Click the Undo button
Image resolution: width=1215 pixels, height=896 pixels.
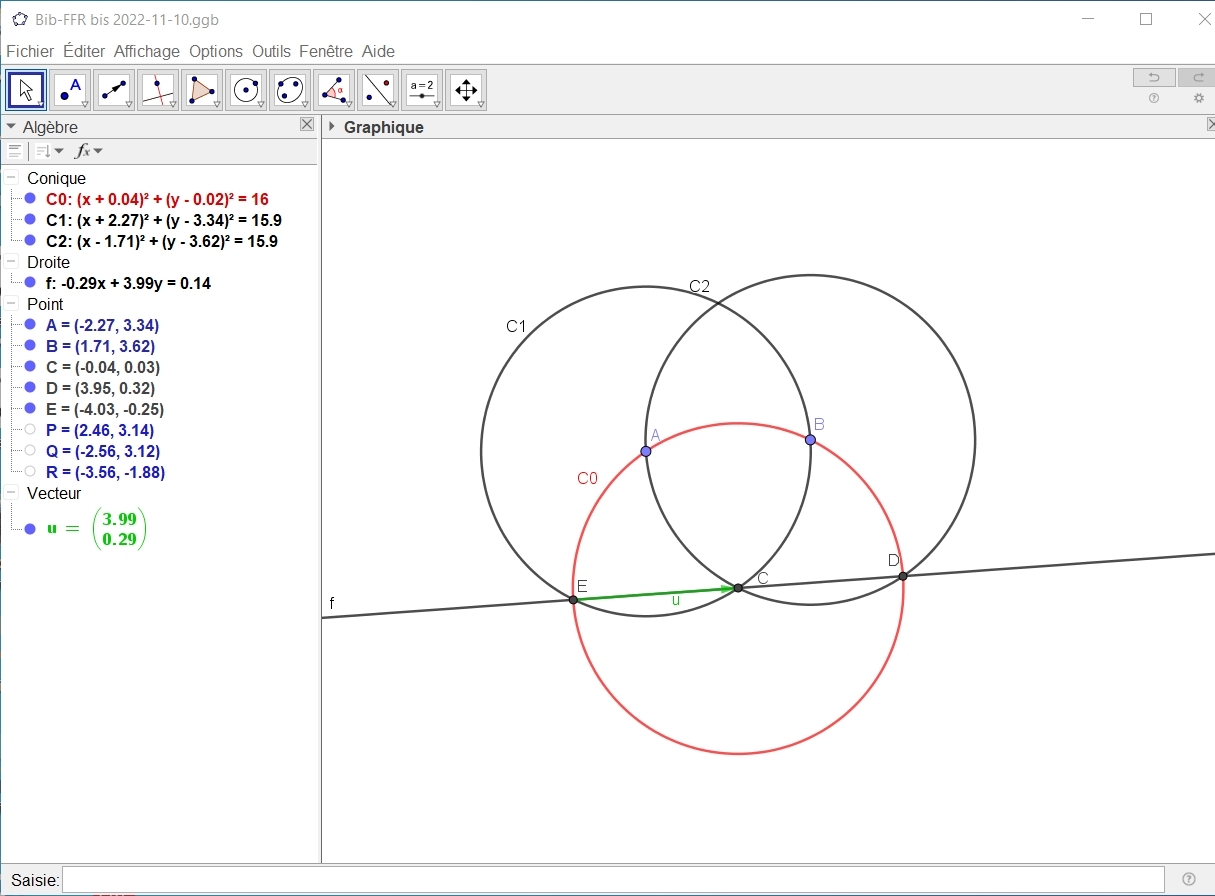tap(1153, 78)
